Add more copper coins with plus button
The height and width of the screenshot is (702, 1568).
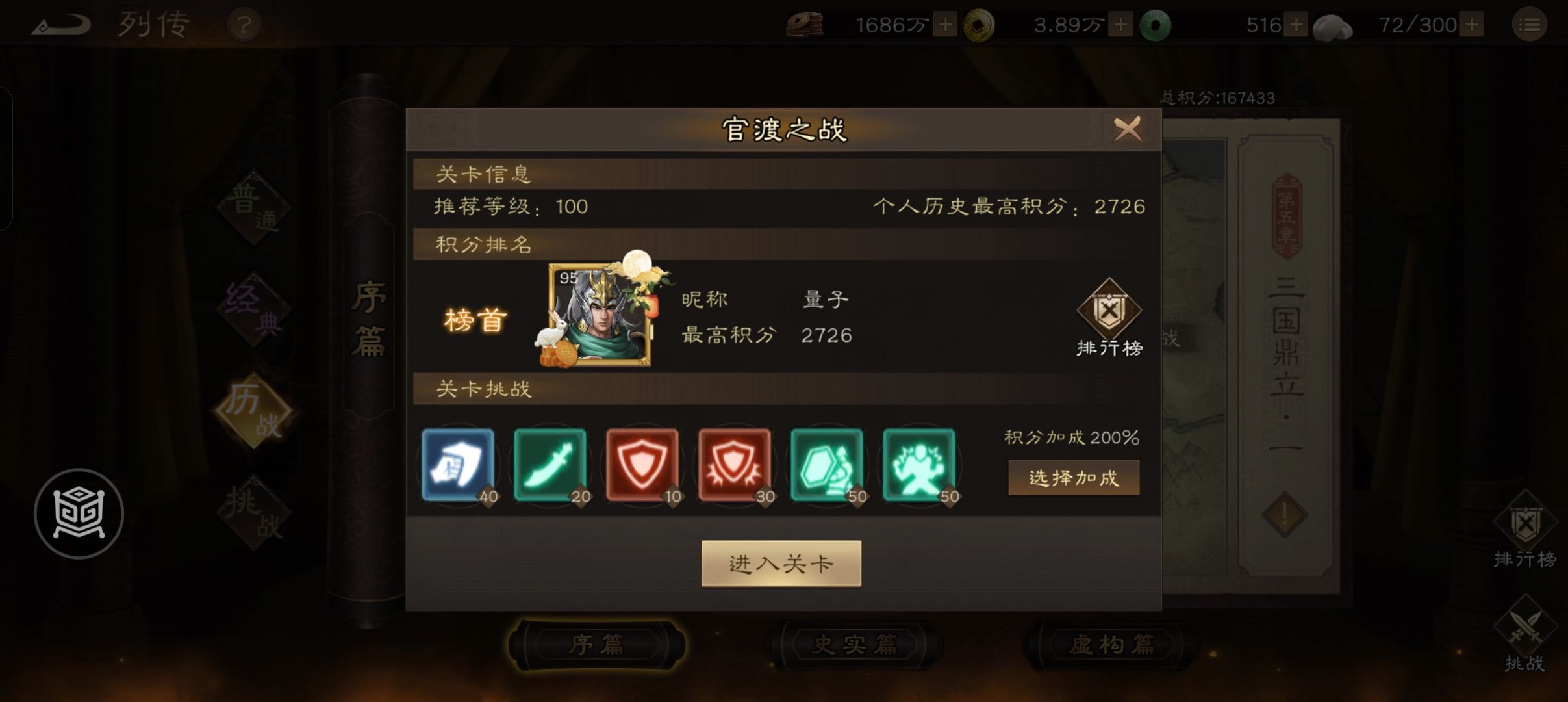pyautogui.click(x=946, y=25)
